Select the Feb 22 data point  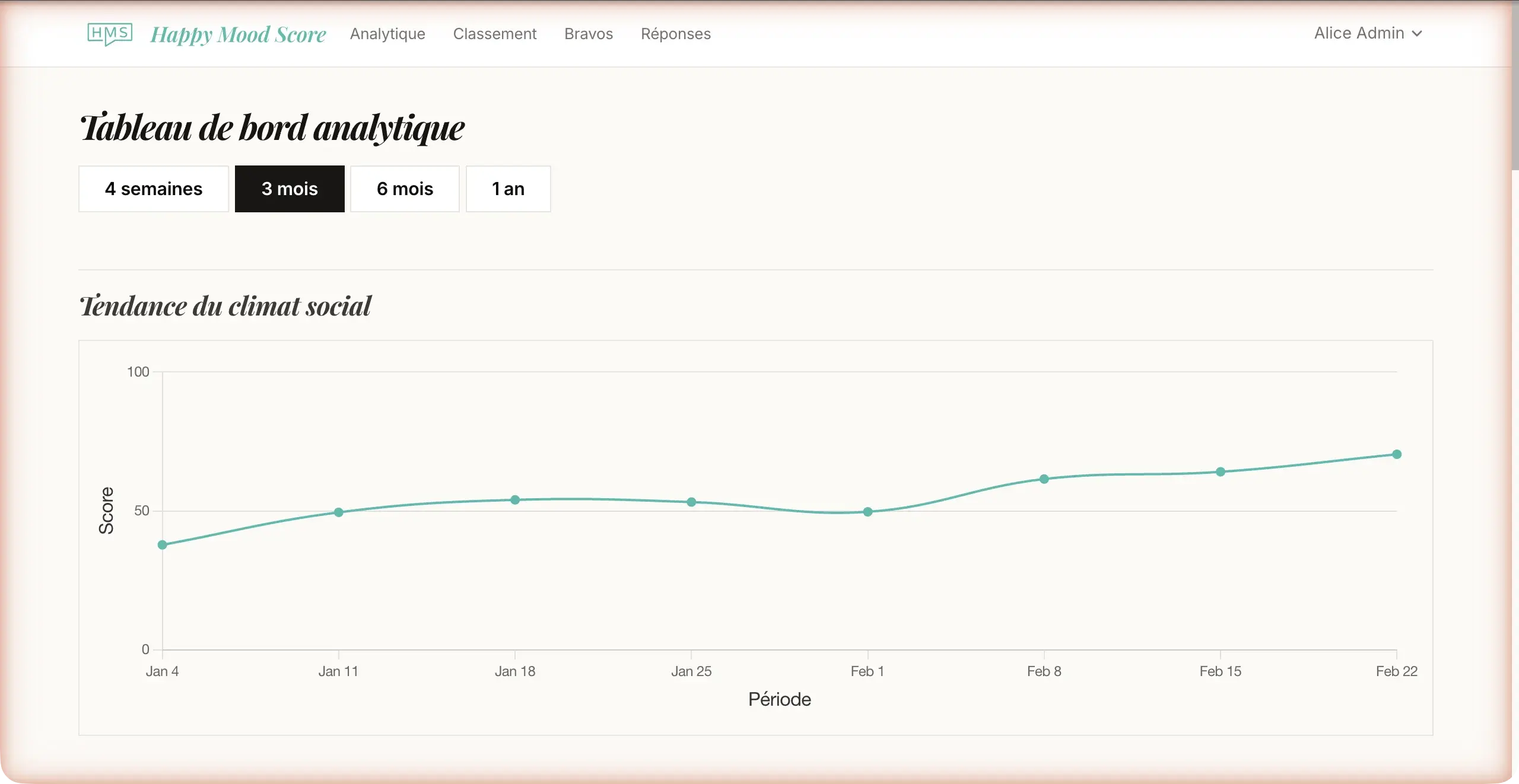point(1397,454)
